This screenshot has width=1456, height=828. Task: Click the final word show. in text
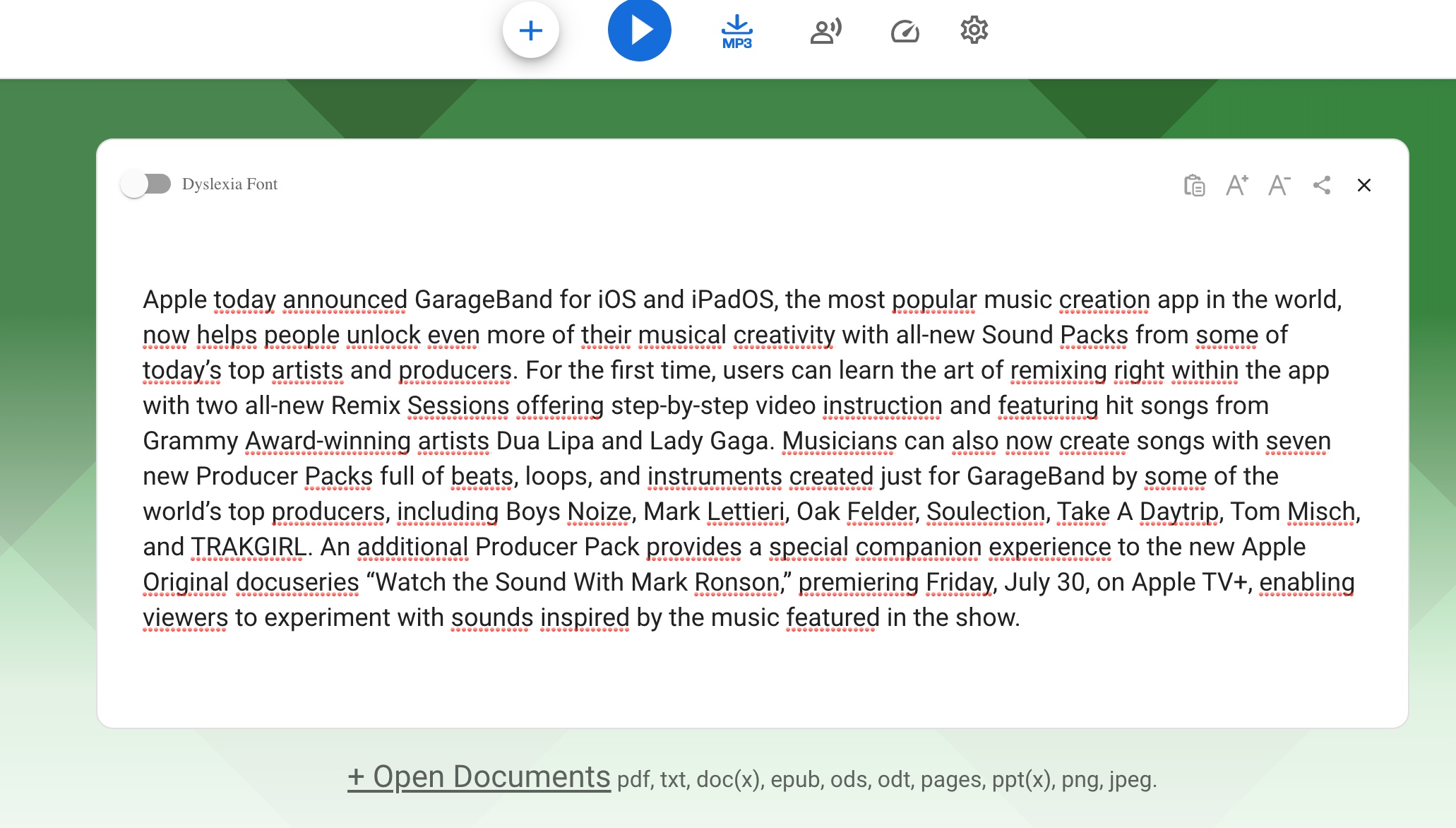click(986, 617)
